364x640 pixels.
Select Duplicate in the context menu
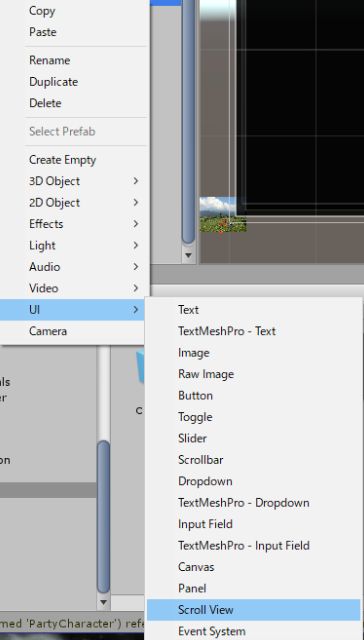53,82
